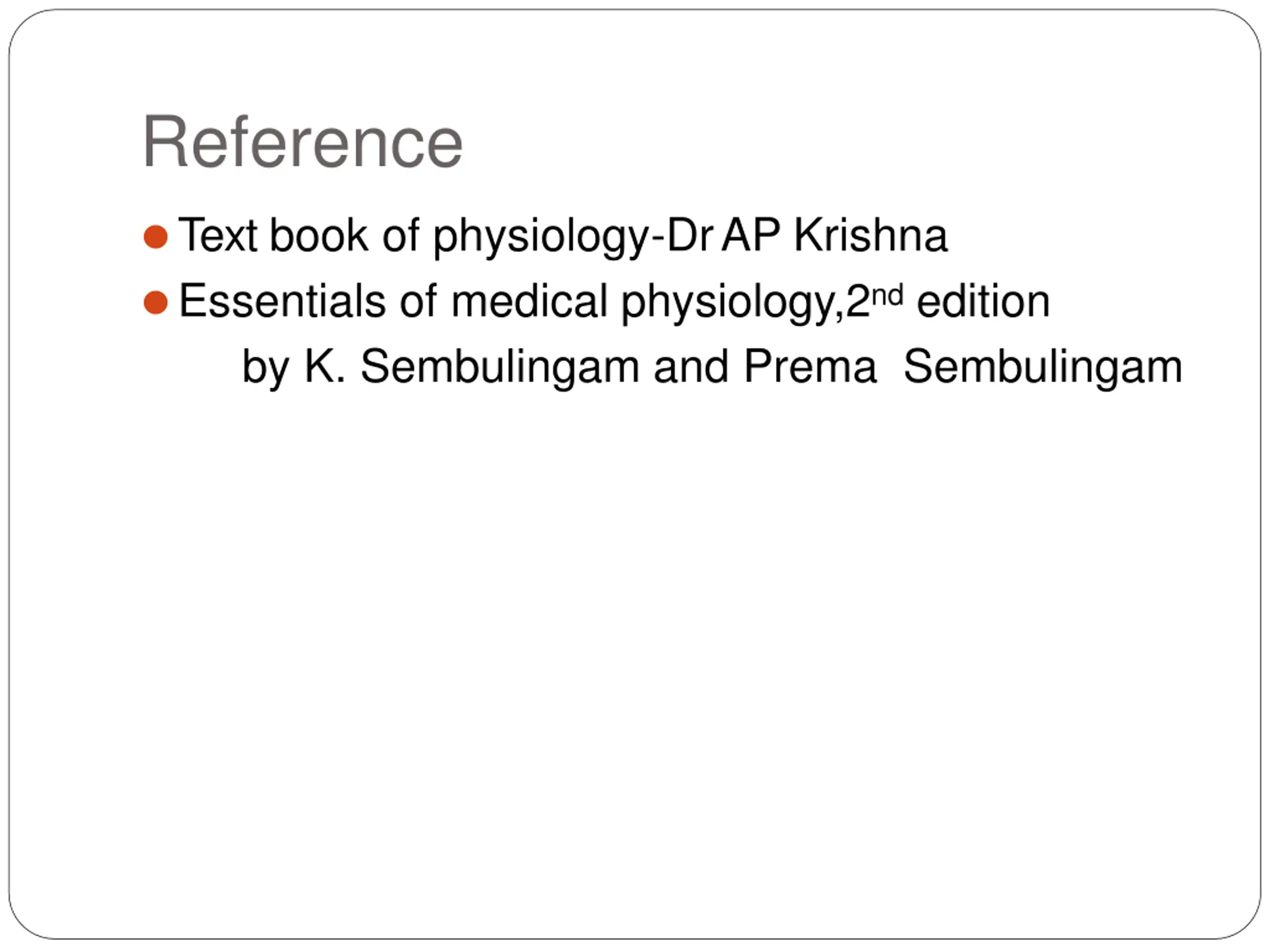Click the word "Krishna" in first bullet
This screenshot has height=952, width=1270.
pos(871,236)
